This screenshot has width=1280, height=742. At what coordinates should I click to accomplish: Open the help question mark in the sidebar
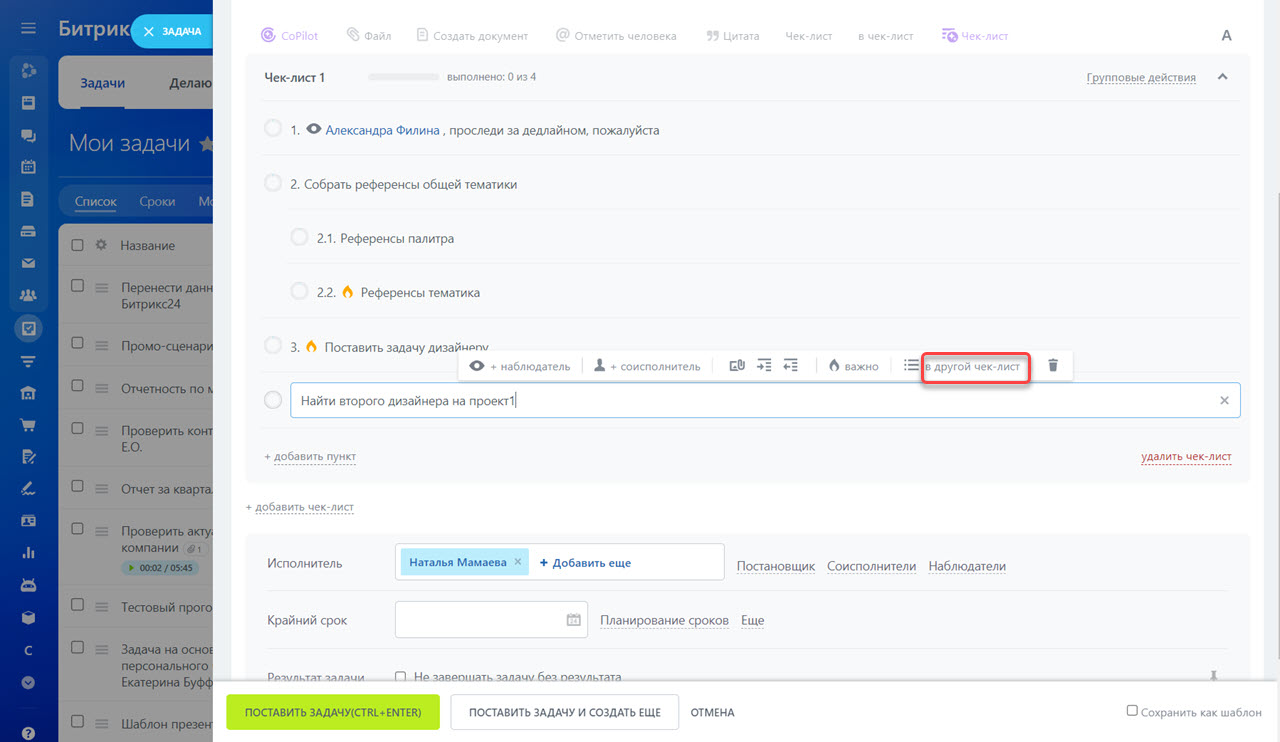[x=28, y=733]
